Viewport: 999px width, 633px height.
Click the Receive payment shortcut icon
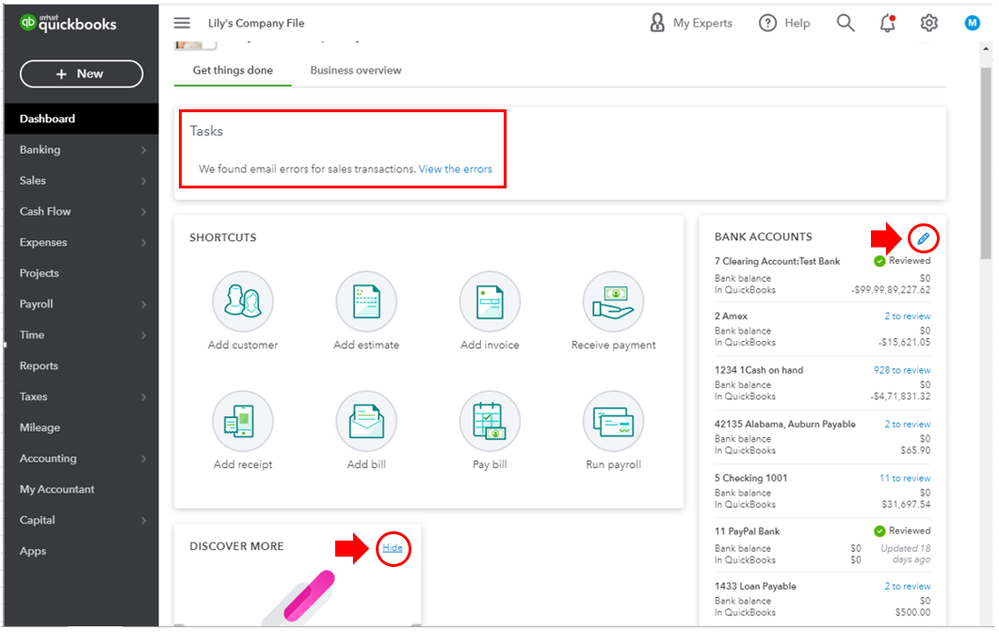point(614,301)
